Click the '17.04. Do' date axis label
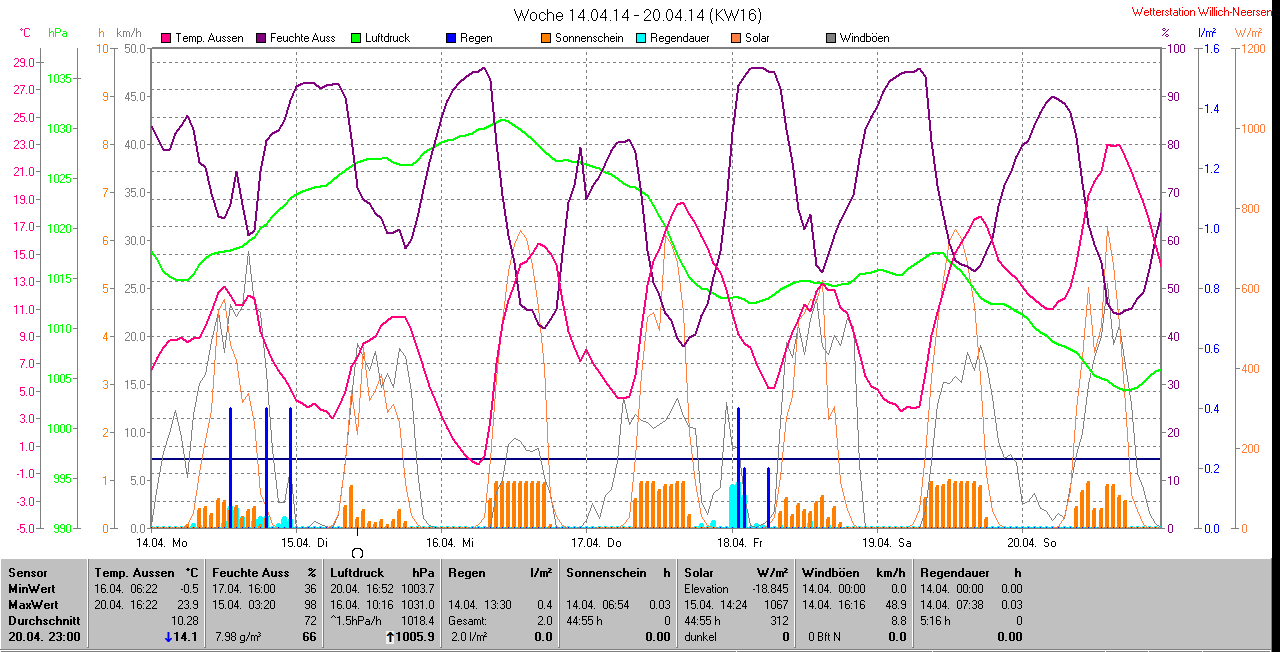 click(x=595, y=543)
